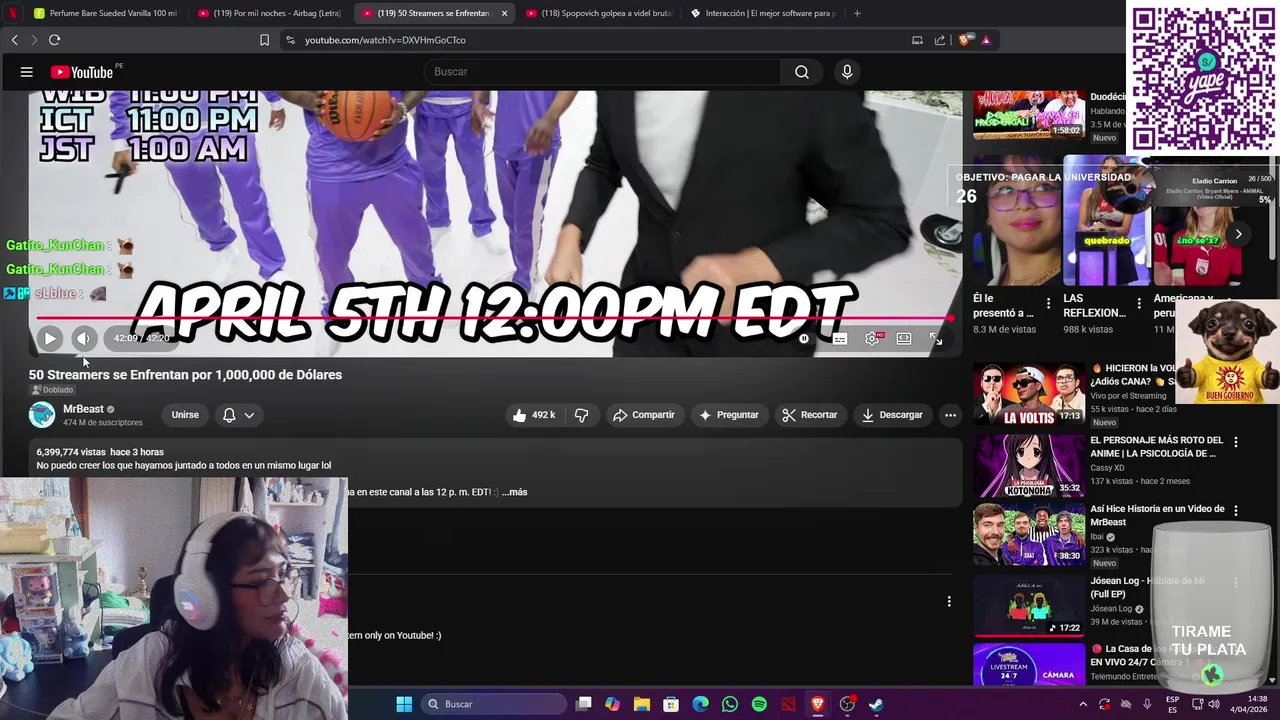This screenshot has width=1280, height=720.
Task: Open site settings icon in address bar
Action: point(290,40)
